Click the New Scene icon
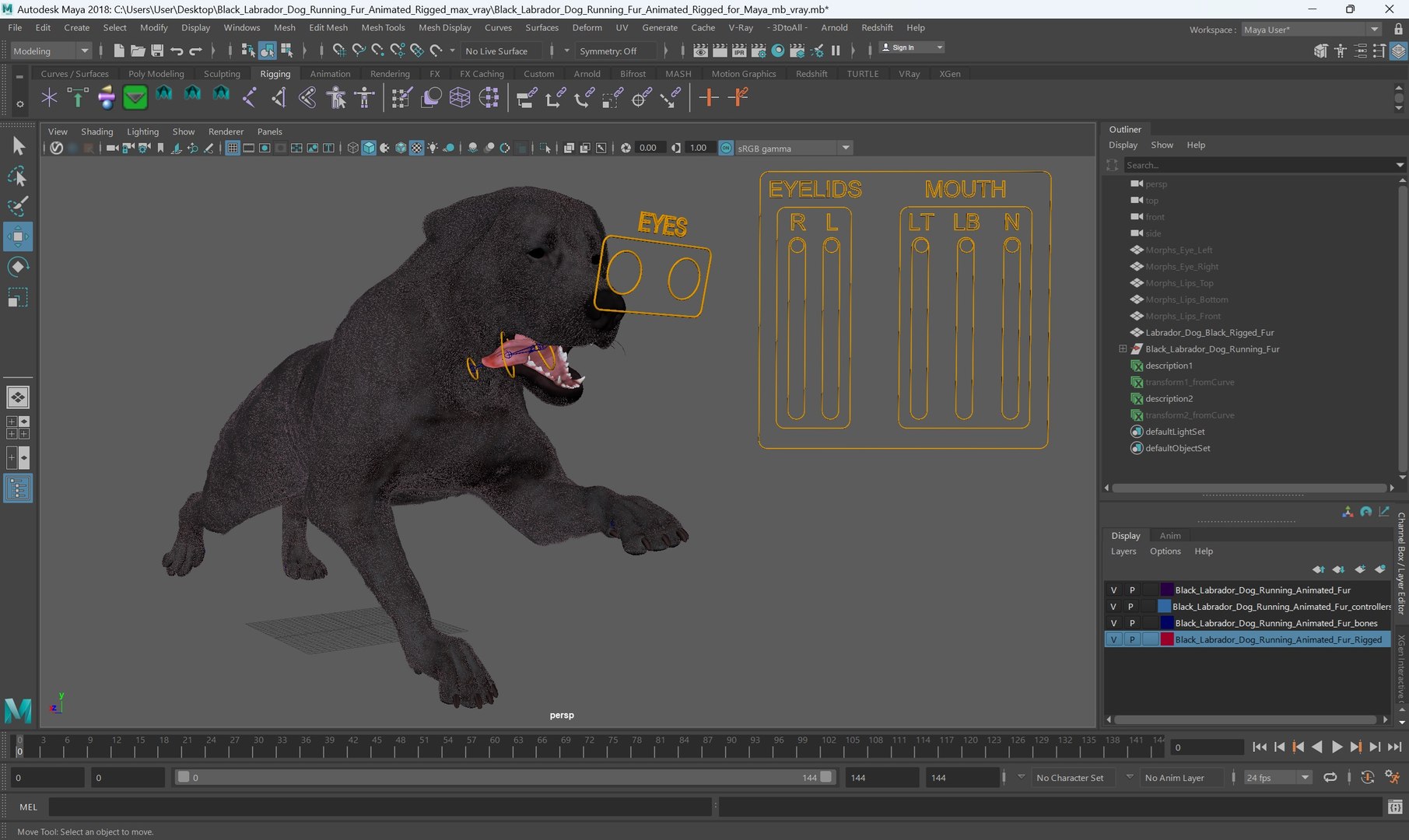This screenshot has height=840, width=1409. tap(118, 51)
